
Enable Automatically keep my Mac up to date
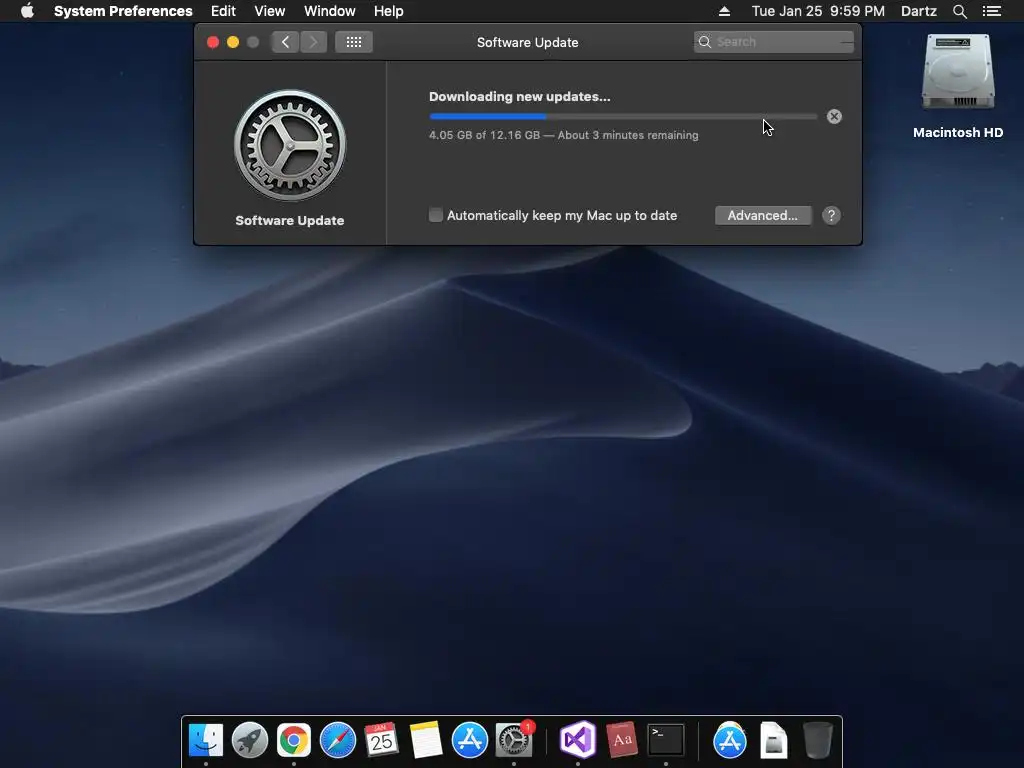(x=436, y=215)
